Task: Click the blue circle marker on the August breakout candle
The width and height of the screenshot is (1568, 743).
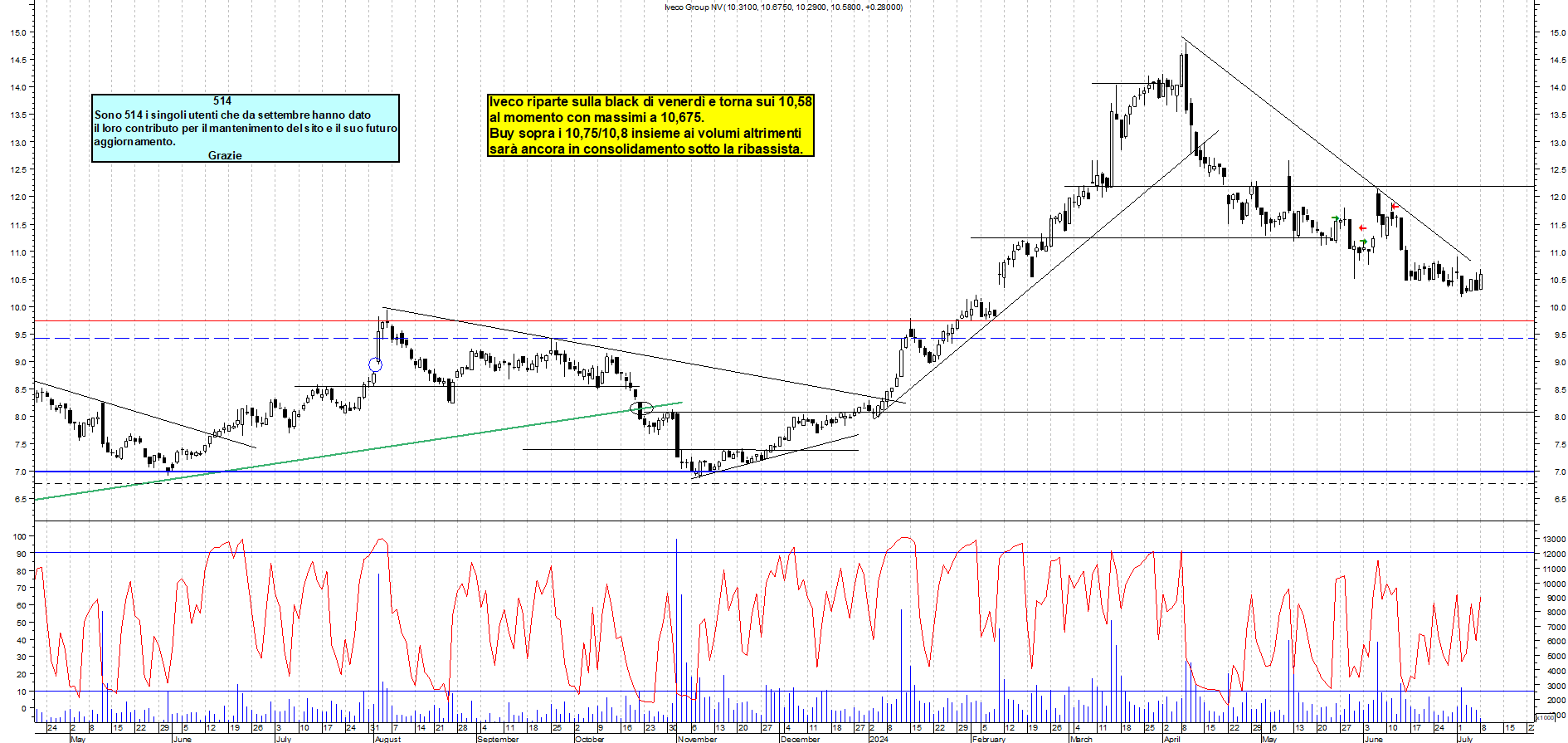Action: tap(375, 364)
